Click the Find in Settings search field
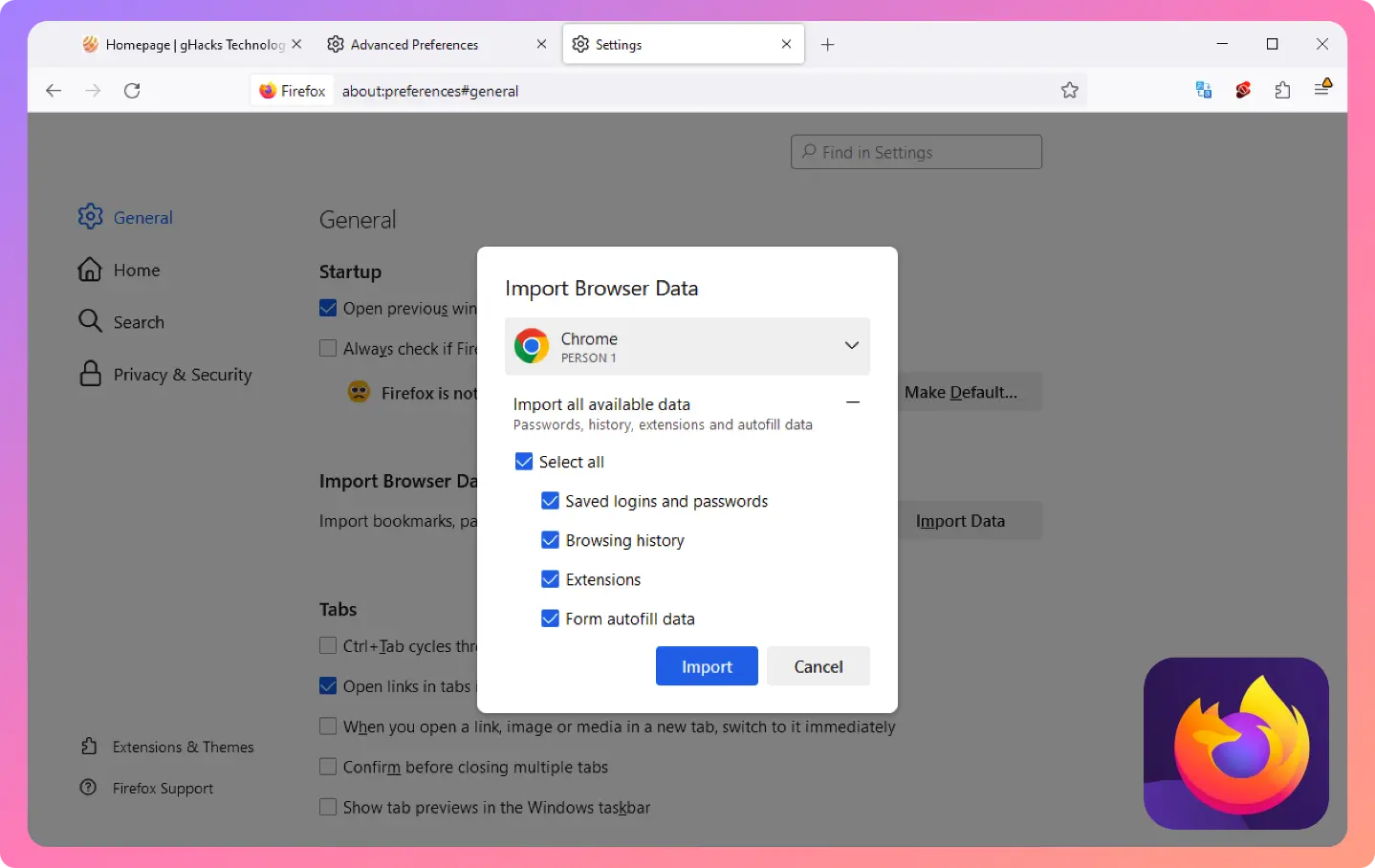This screenshot has width=1375, height=868. tap(916, 152)
